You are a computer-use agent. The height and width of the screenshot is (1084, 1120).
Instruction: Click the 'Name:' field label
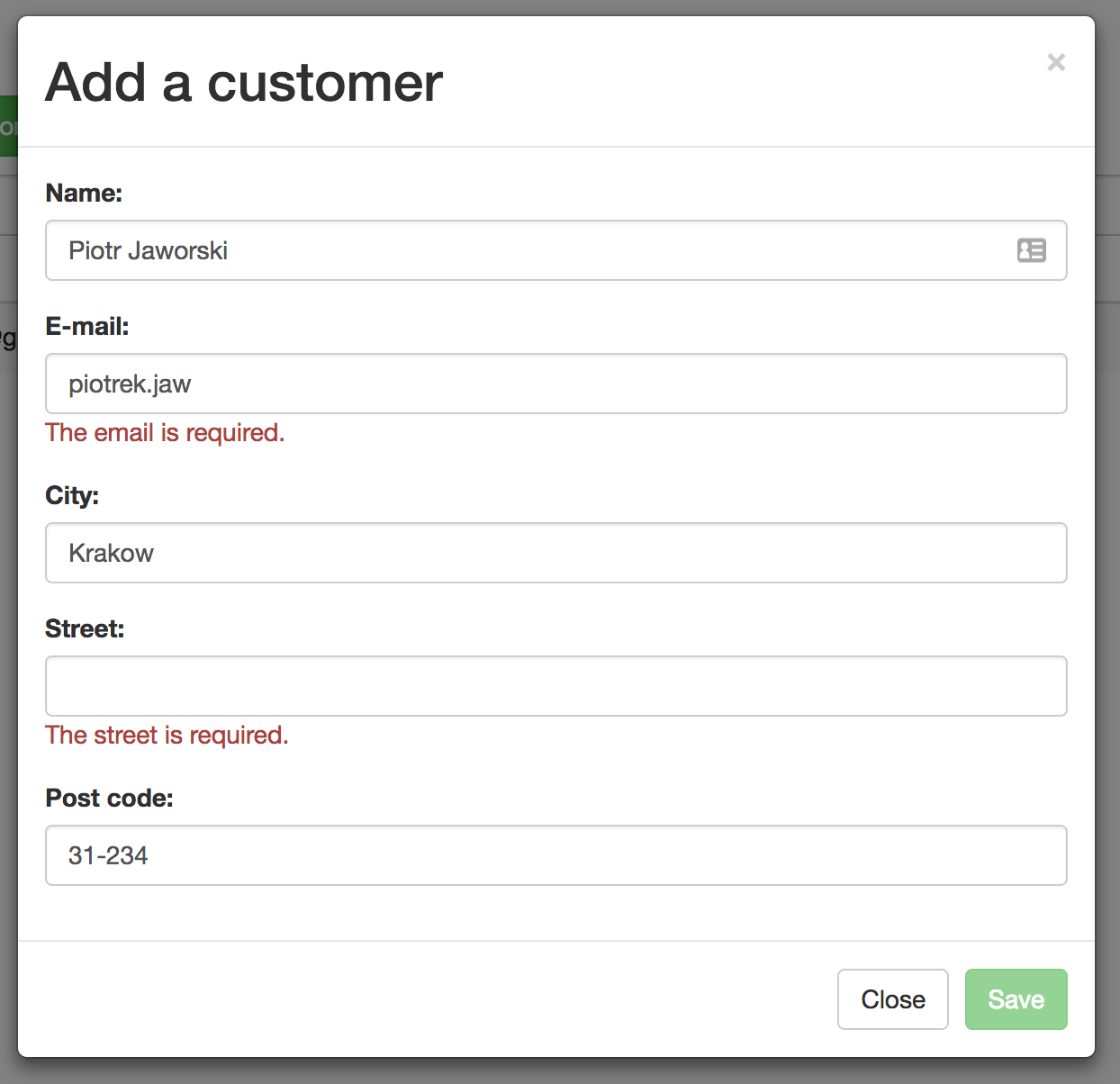[x=84, y=193]
